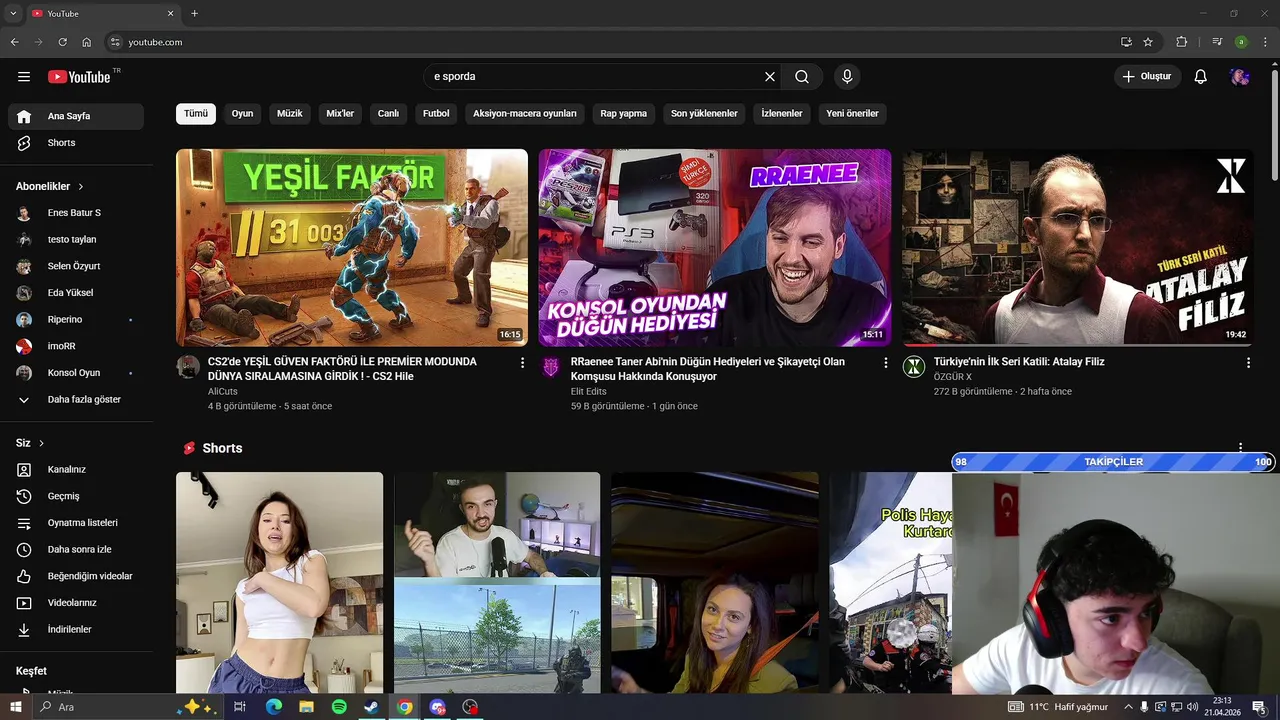Screen dimensions: 1280x720
Task: Open Oynatma listeleri in the sidebar
Action: [76, 523]
